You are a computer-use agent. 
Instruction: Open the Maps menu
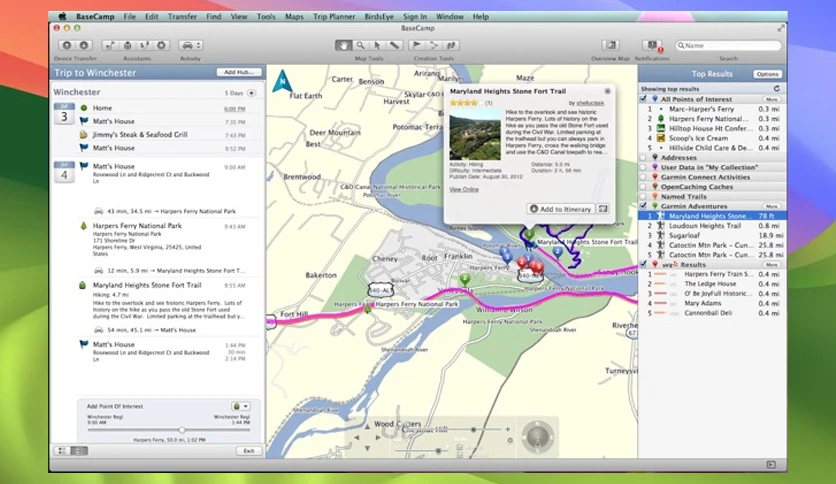(294, 17)
